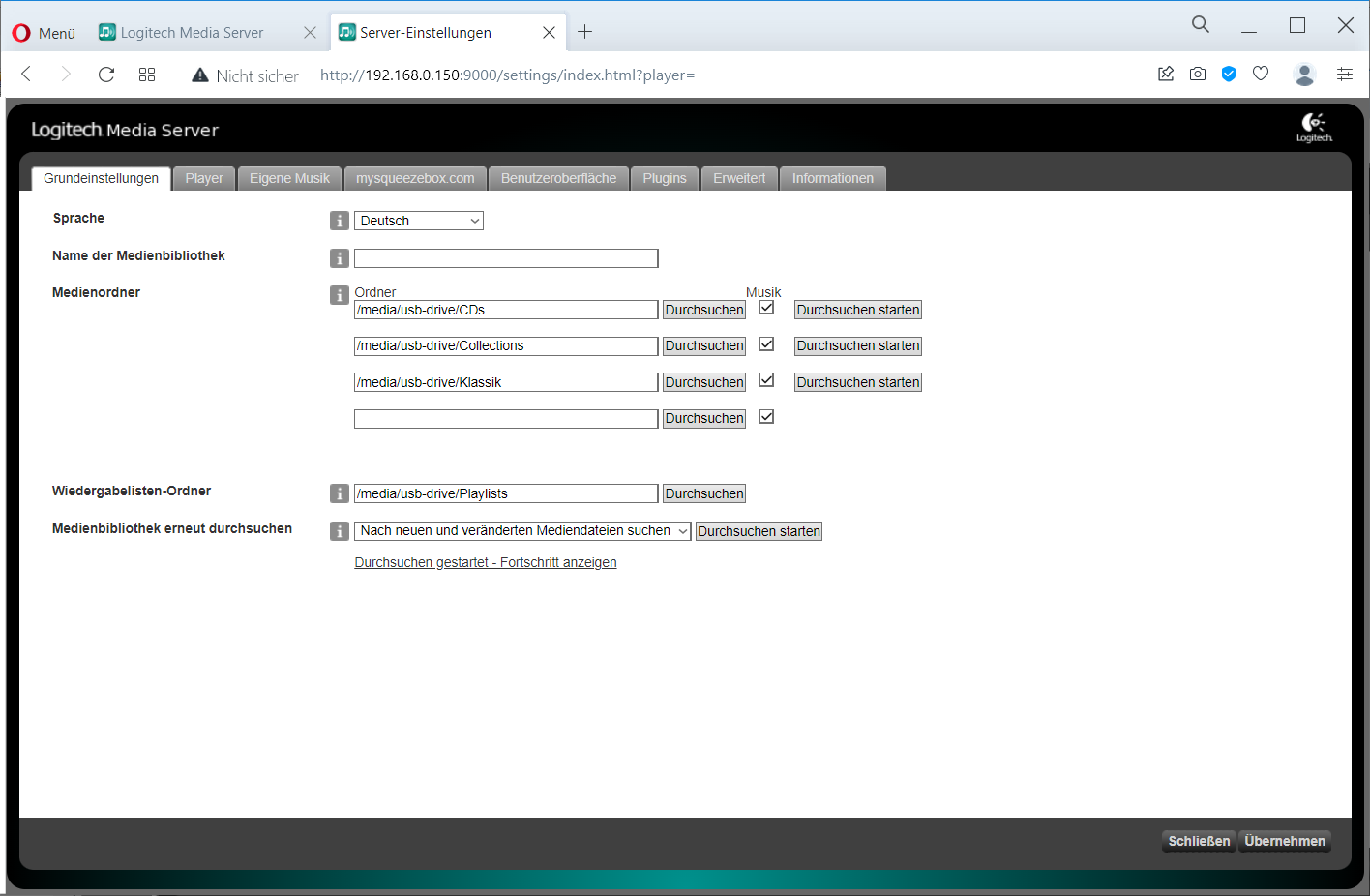The height and width of the screenshot is (896, 1370).
Task: Close the Server-Einstellungen tab
Action: pos(549,33)
